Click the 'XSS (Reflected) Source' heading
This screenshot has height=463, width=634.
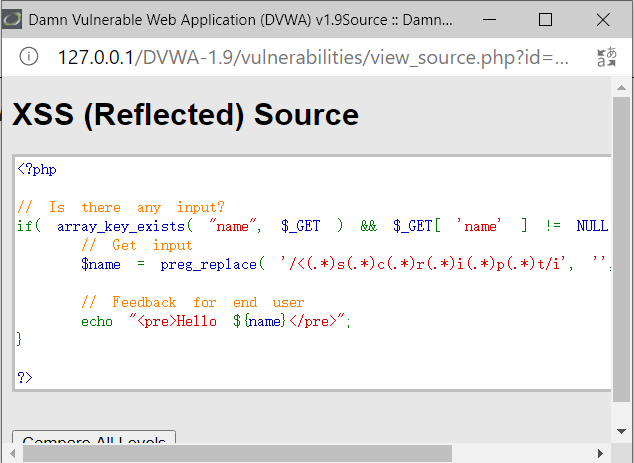(186, 115)
